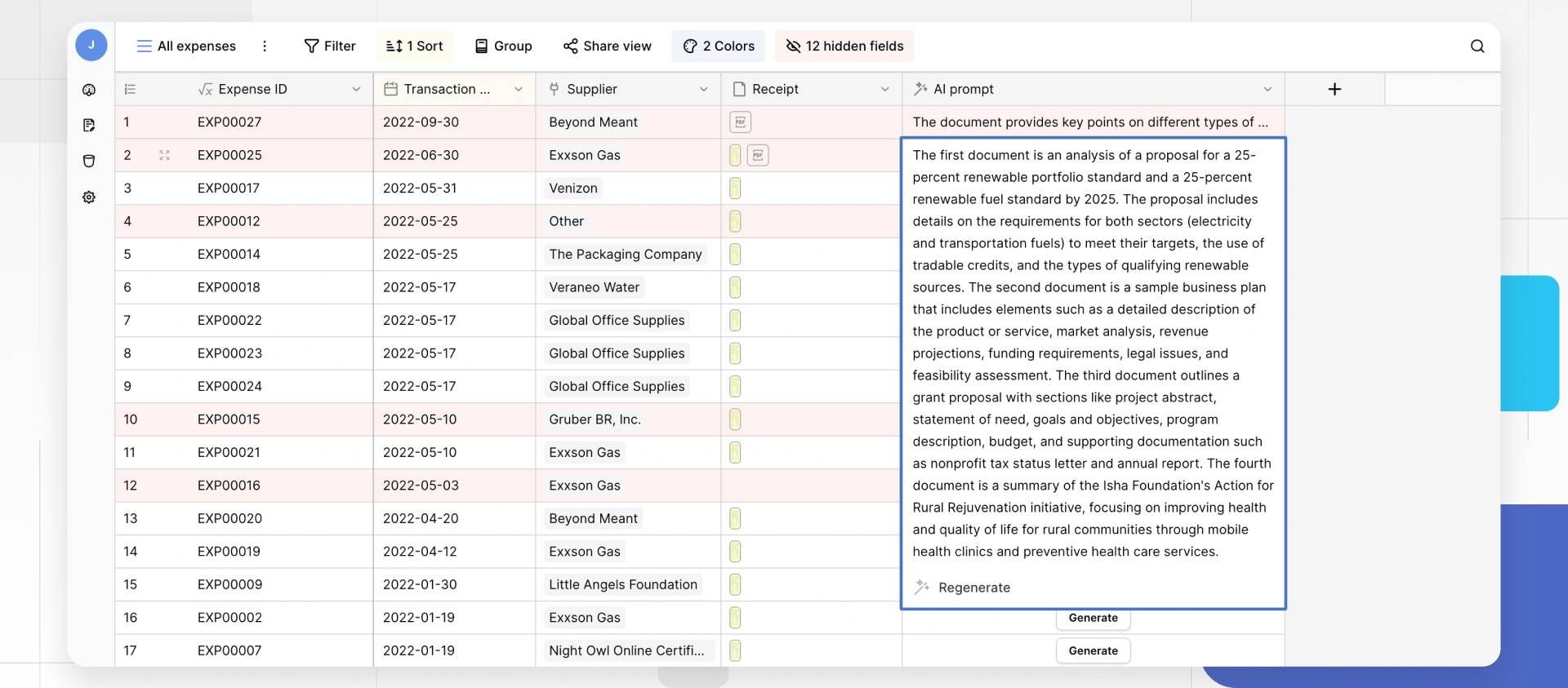The height and width of the screenshot is (688, 1568).
Task: Open the trash bucket icon in sidebar
Action: tap(89, 161)
